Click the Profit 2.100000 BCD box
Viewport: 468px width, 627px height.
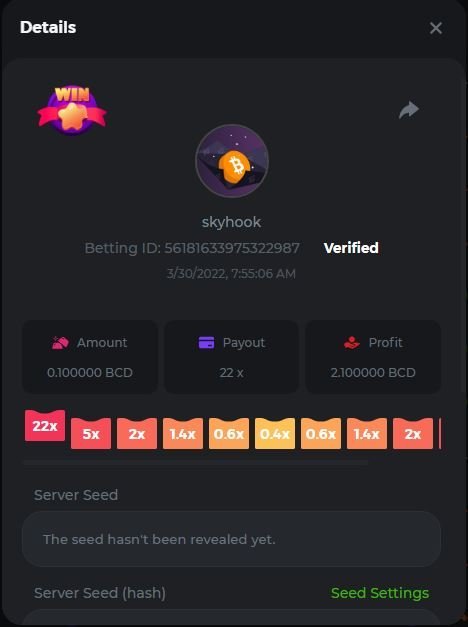tap(373, 357)
